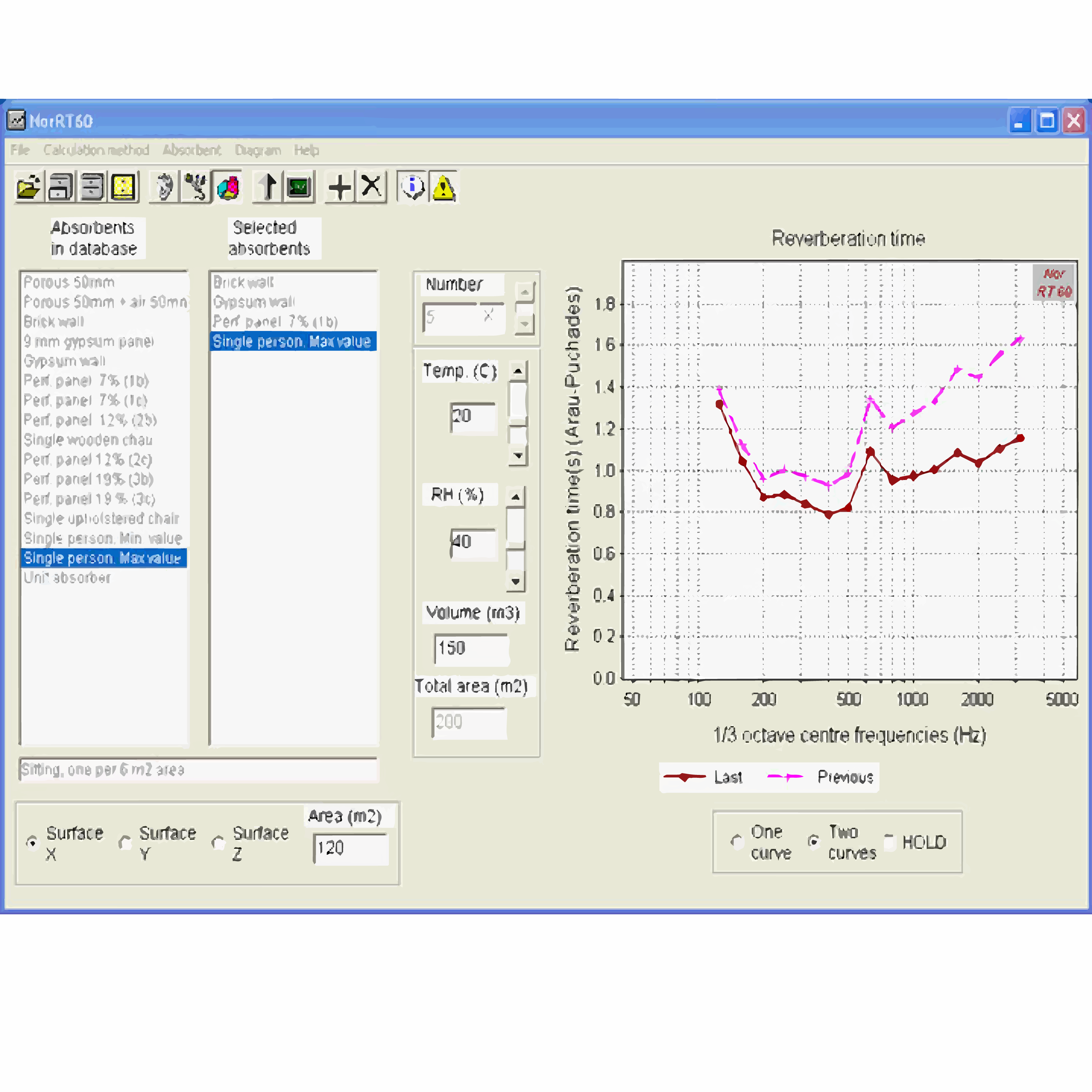Enable the HOLD checkbox
The height and width of the screenshot is (1092, 1092).
tap(890, 842)
